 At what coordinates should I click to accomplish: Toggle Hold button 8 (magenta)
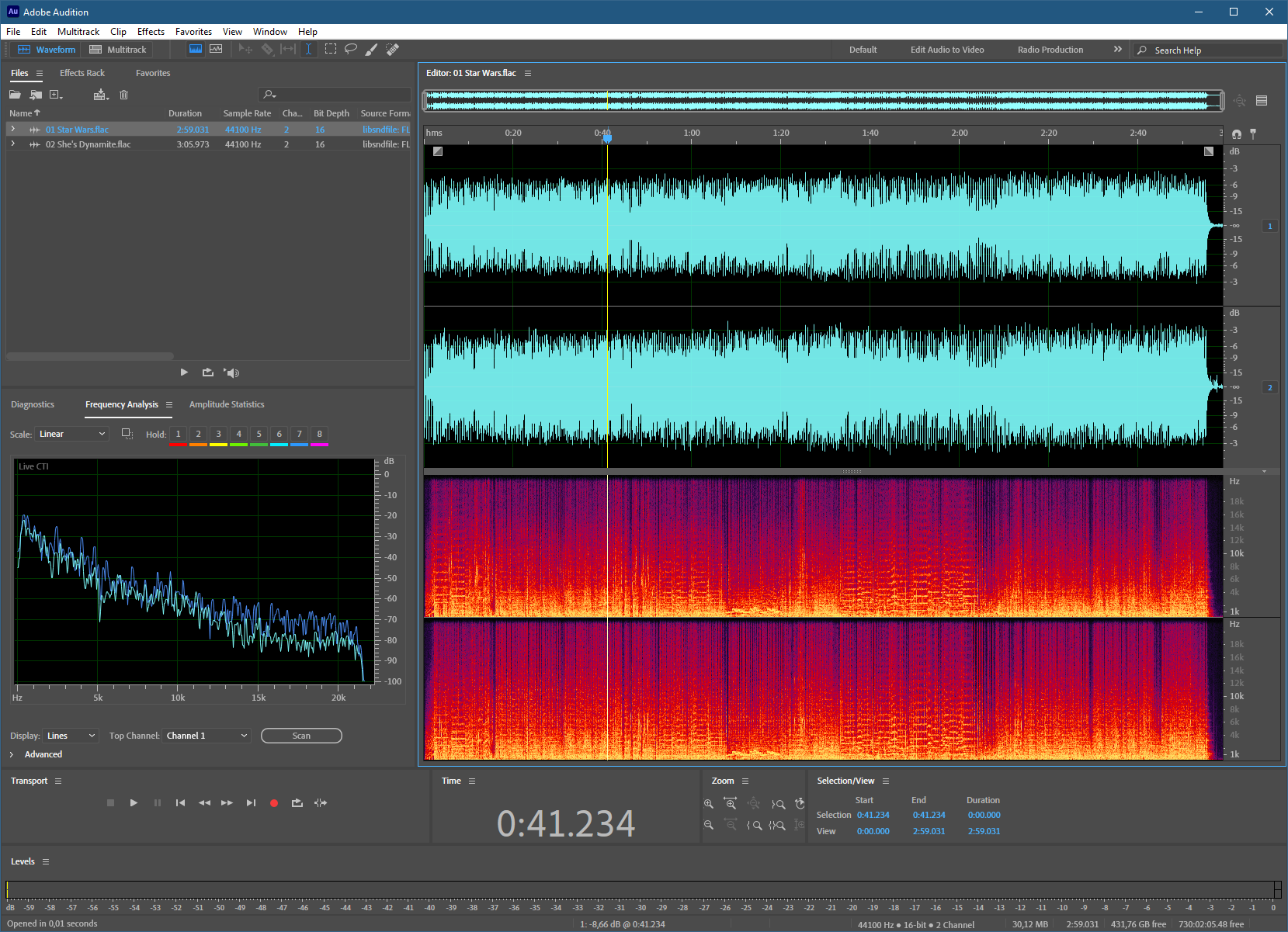pos(319,435)
